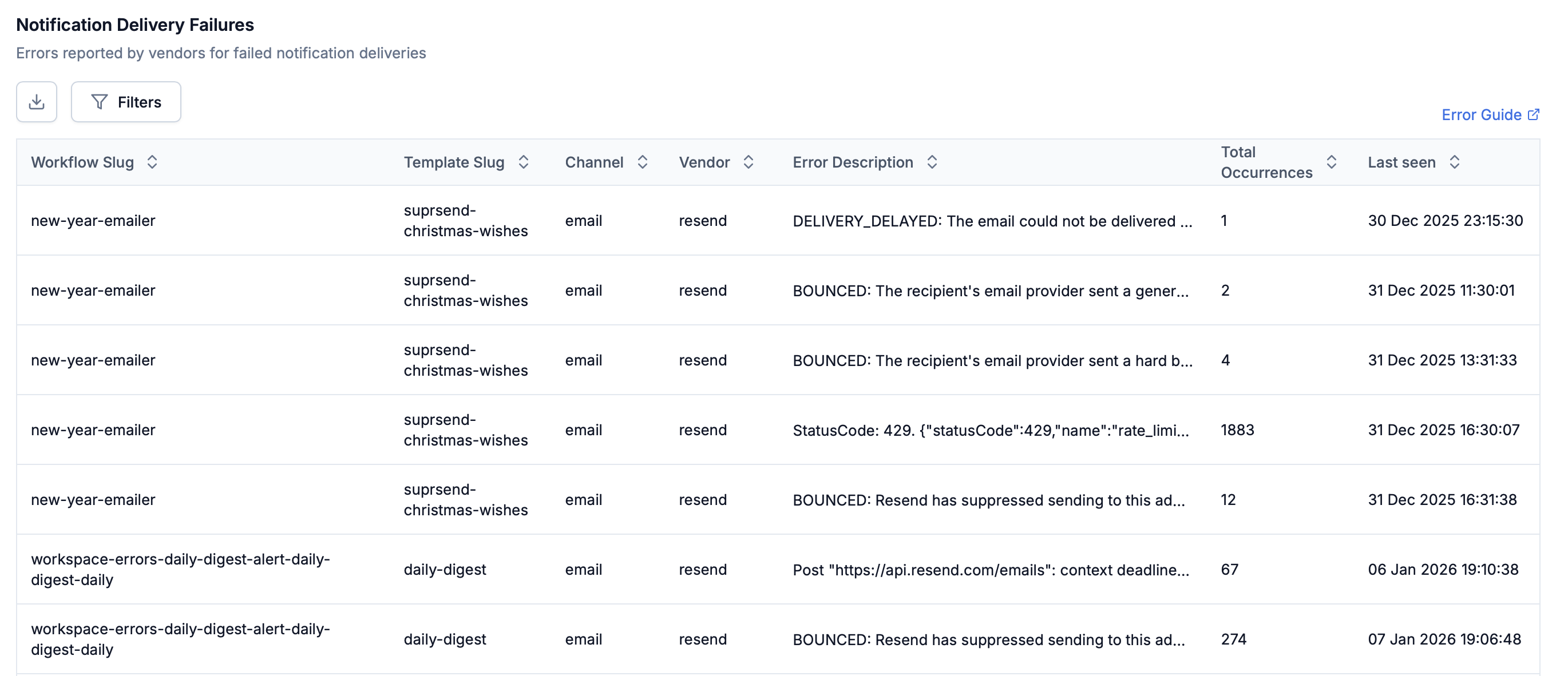1568x676 pixels.
Task: Sort by Channel column arrows
Action: click(642, 162)
